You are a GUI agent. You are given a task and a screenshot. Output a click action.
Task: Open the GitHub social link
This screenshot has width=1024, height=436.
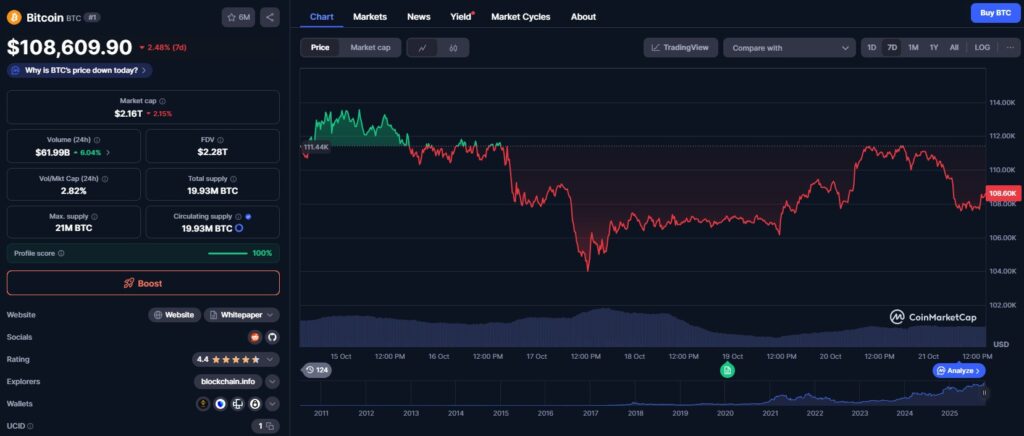[272, 337]
